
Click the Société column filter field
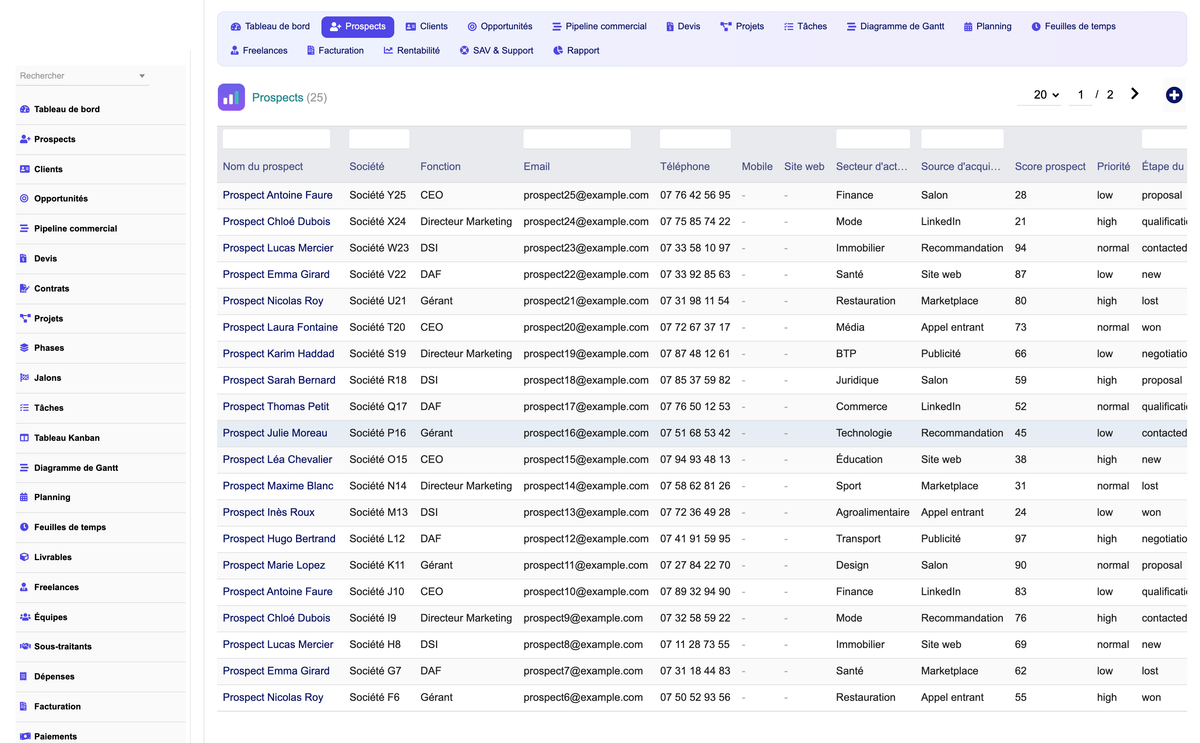(379, 139)
